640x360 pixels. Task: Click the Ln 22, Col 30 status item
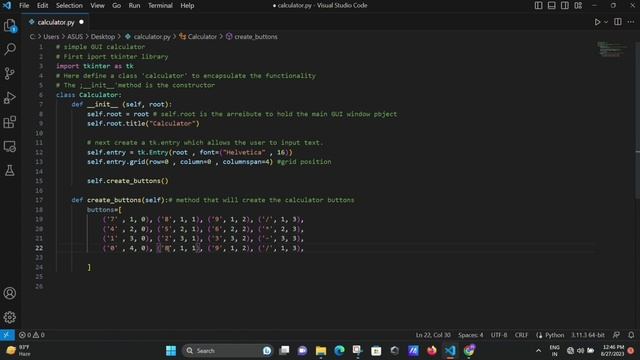(433, 335)
